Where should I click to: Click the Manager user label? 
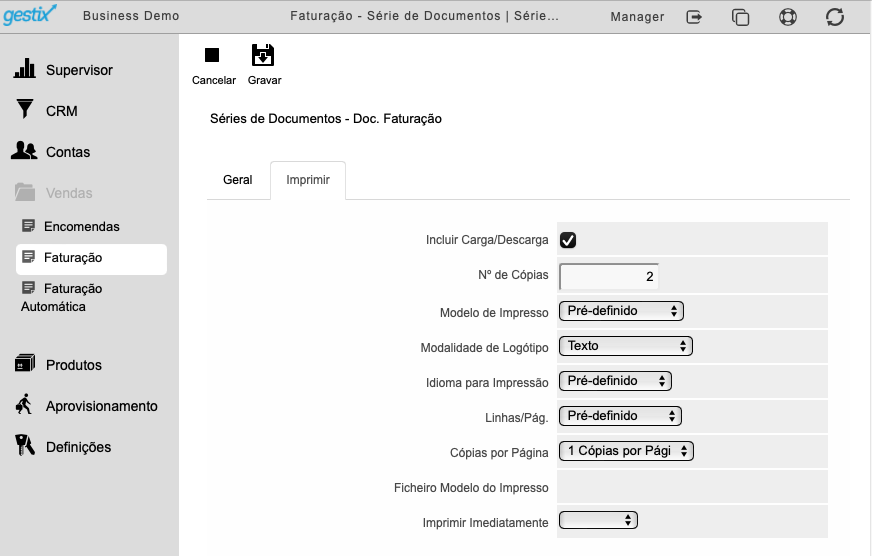(637, 17)
